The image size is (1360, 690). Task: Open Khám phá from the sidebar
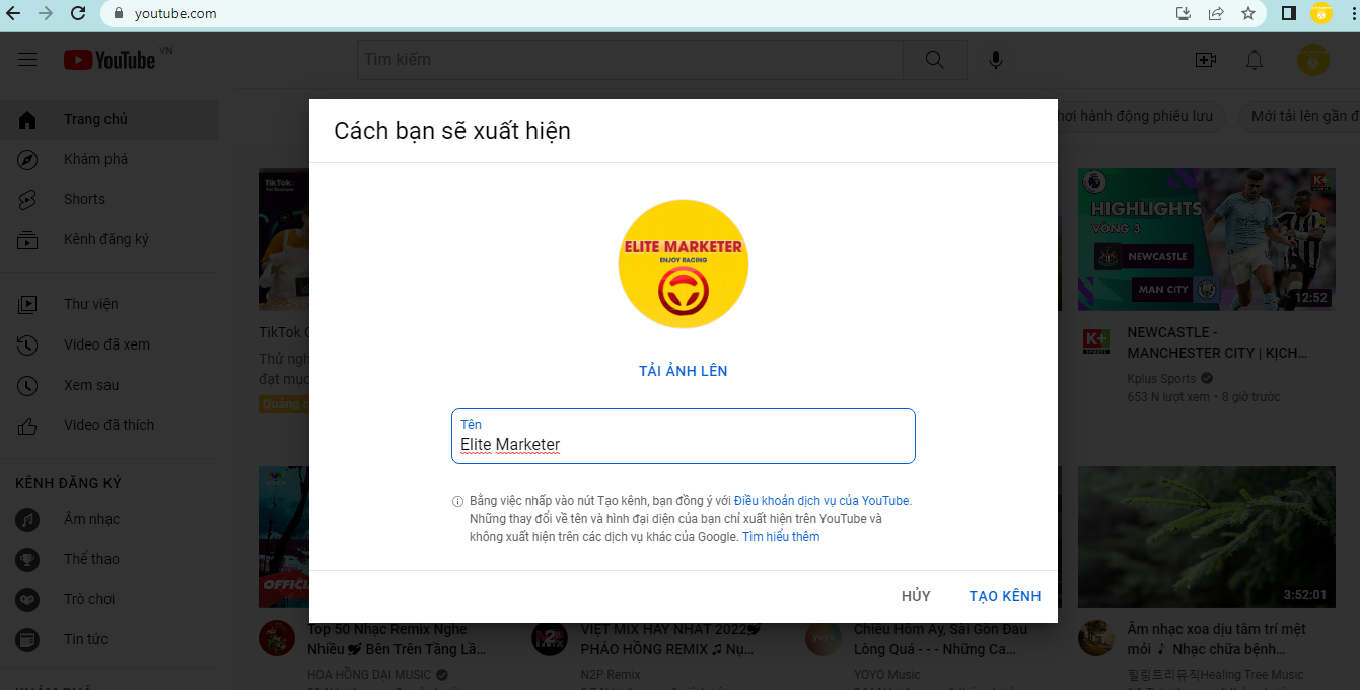(96, 159)
